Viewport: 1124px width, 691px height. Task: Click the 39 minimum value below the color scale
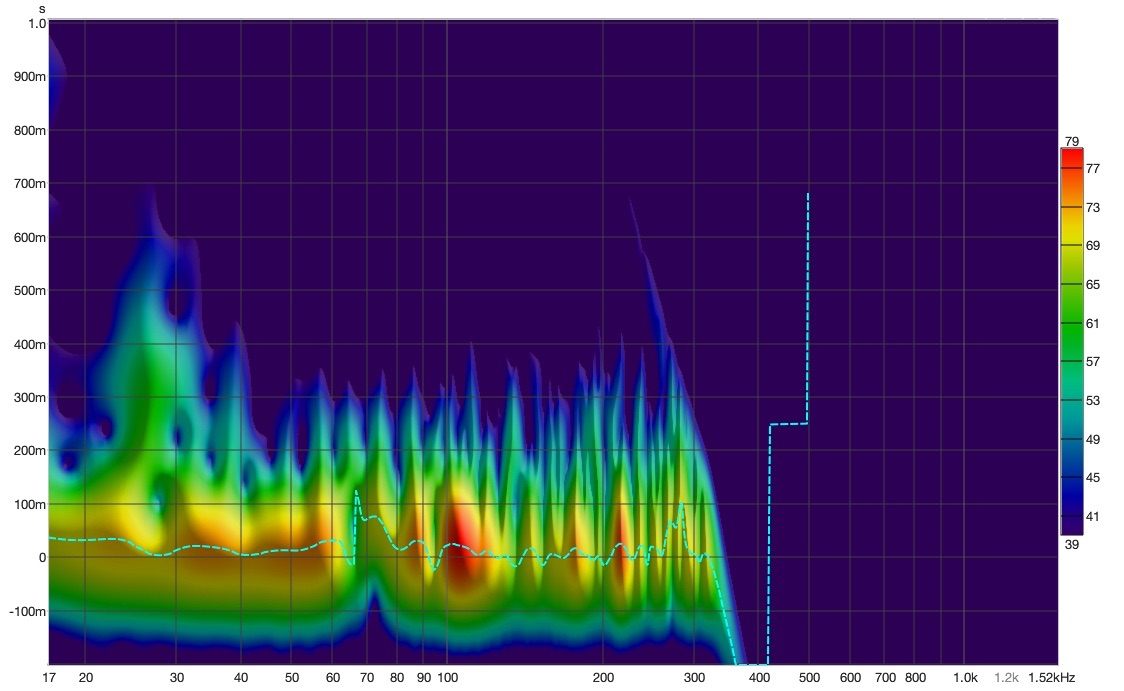pyautogui.click(x=1072, y=545)
